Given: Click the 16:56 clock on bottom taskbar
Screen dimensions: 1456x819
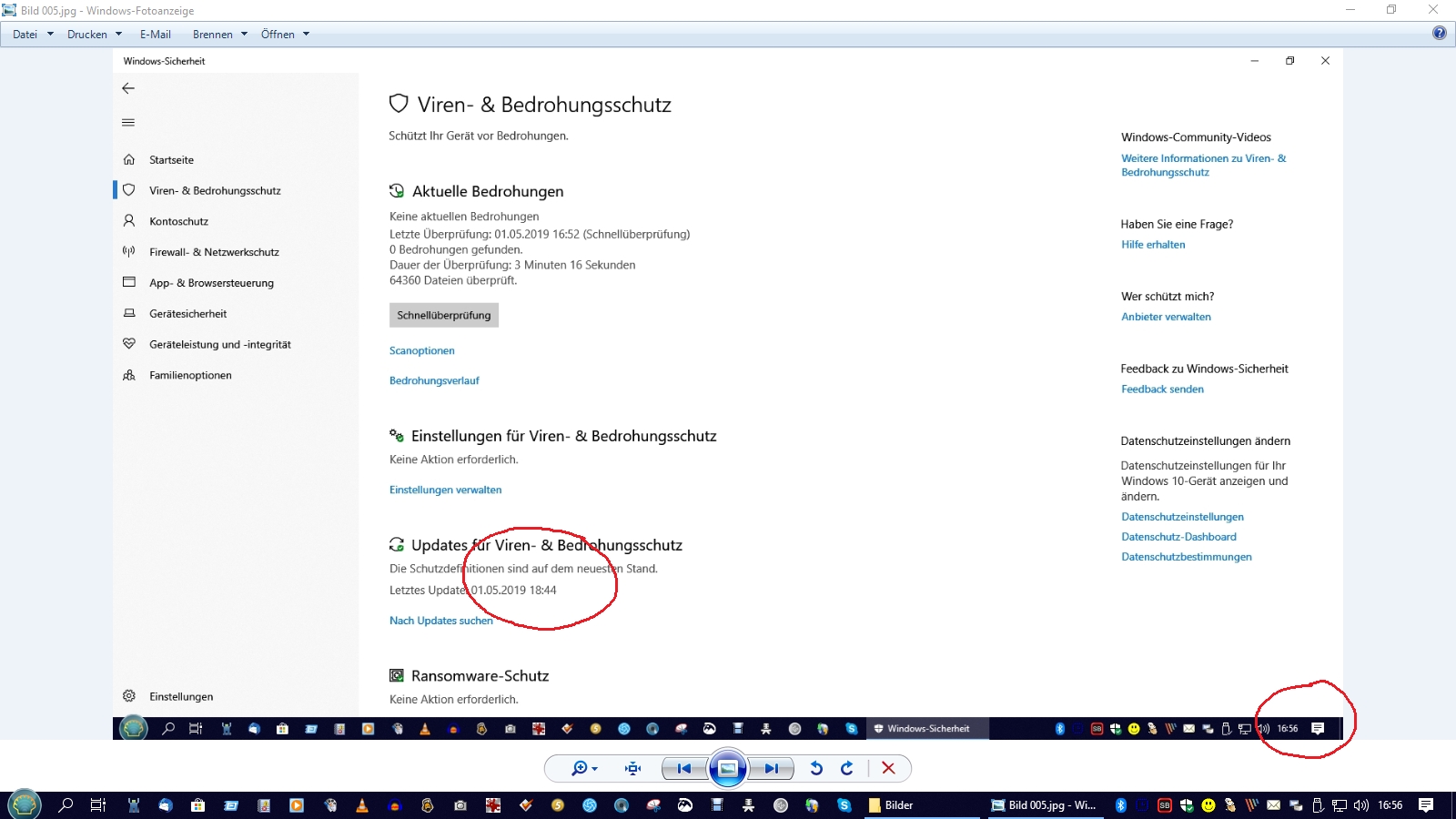Looking at the screenshot, I should (x=1390, y=805).
